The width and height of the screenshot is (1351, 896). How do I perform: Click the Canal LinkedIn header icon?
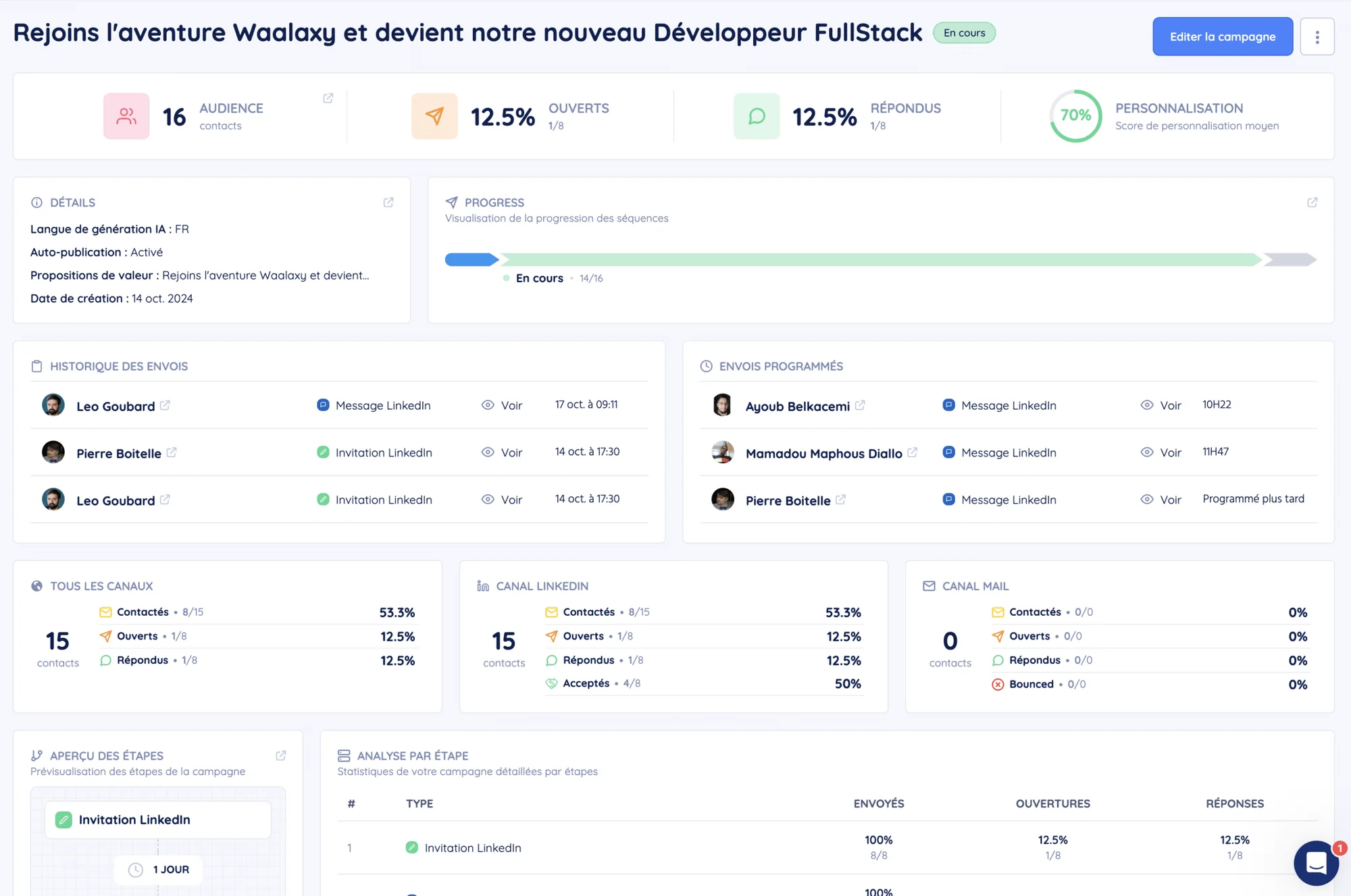pos(483,586)
